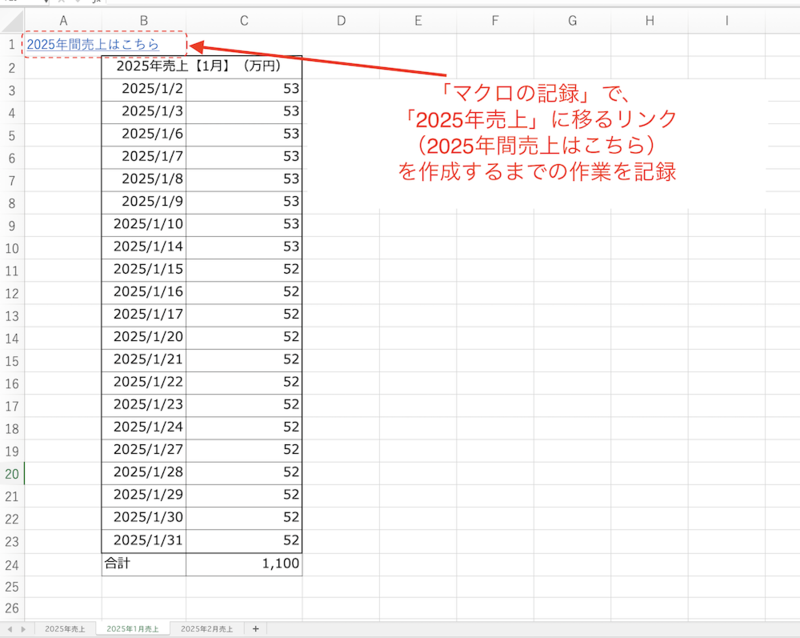Add a new sheet with plus button
Image resolution: width=800 pixels, height=638 pixels.
pyautogui.click(x=256, y=629)
